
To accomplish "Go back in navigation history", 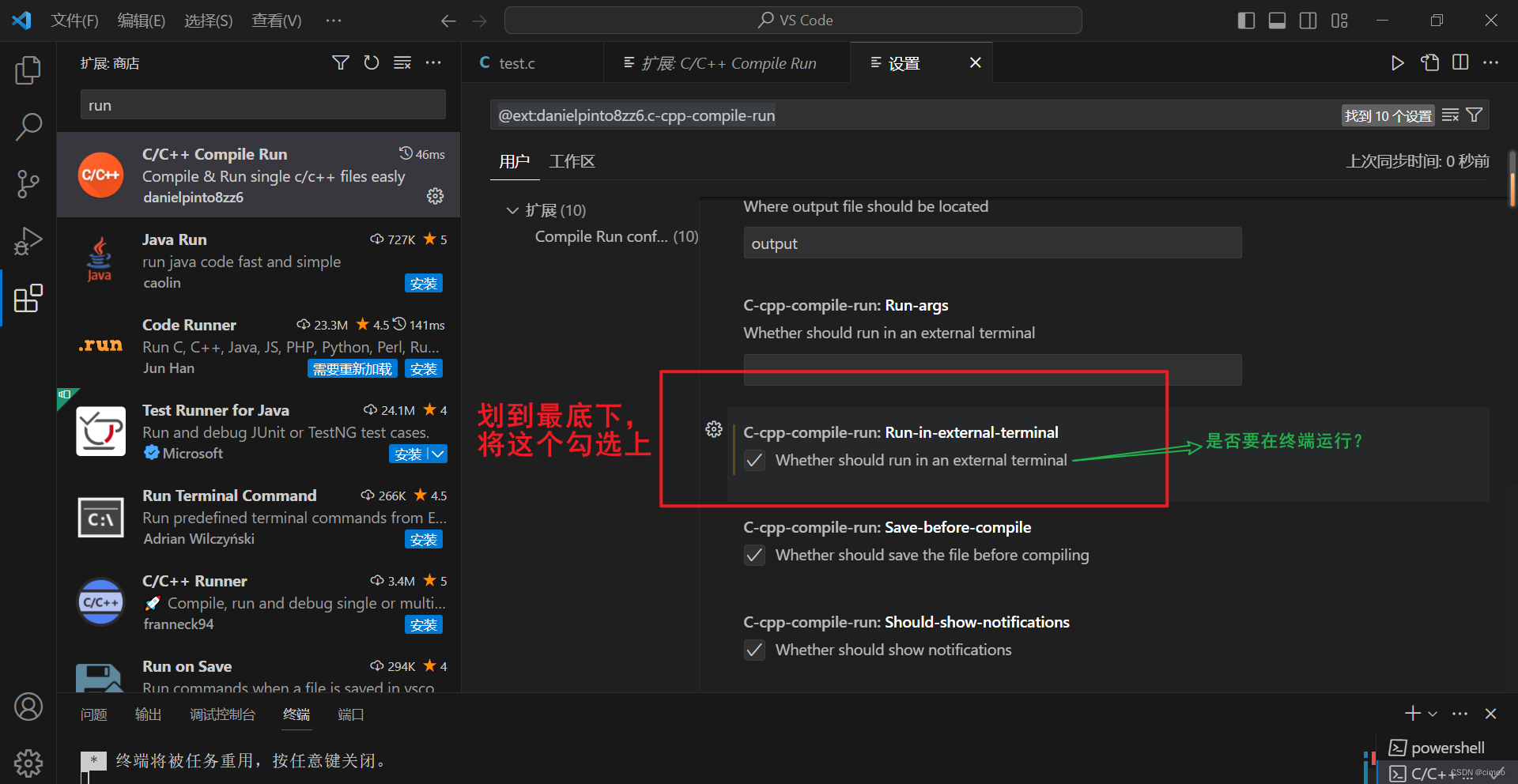I will pyautogui.click(x=448, y=21).
